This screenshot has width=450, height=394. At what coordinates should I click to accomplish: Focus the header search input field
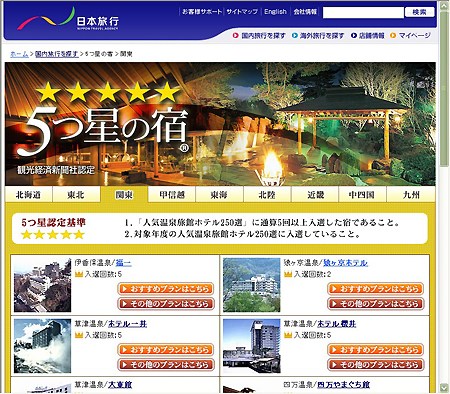click(363, 13)
